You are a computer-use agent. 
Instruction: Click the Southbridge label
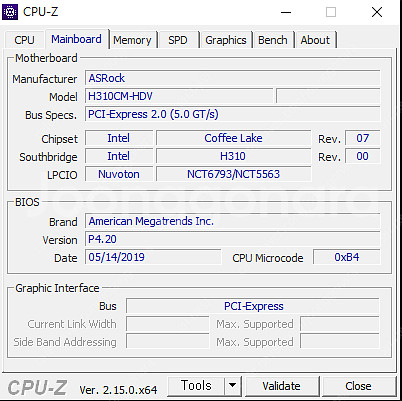point(48,157)
